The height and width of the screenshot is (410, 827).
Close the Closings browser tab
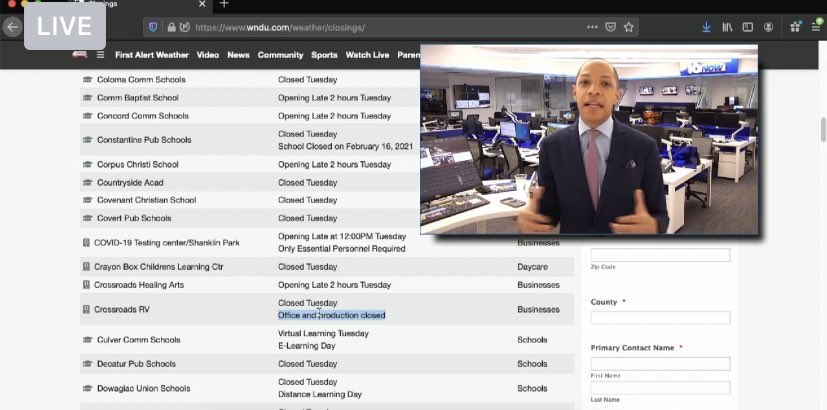[x=203, y=4]
